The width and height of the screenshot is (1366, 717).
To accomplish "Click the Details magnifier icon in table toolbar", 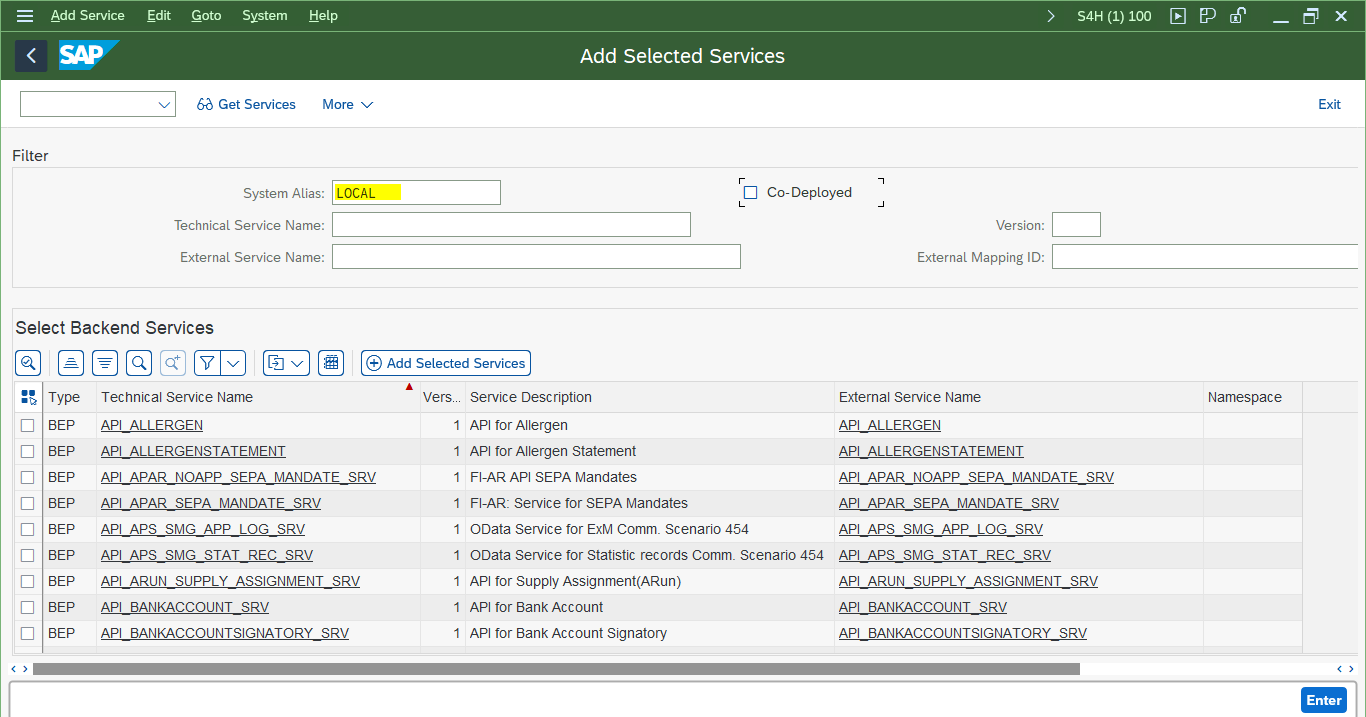I will [x=28, y=363].
